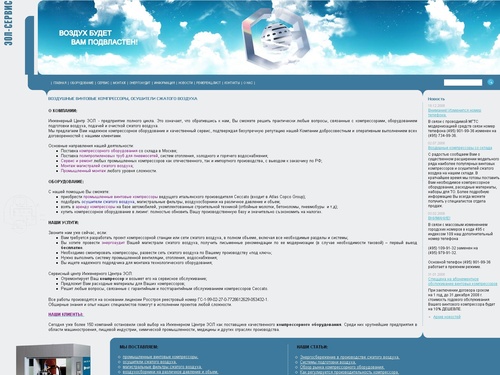This screenshot has height=375, width=500.
Task: Click the О КОМПАНИИ section heading
Action: pyautogui.click(x=63, y=111)
